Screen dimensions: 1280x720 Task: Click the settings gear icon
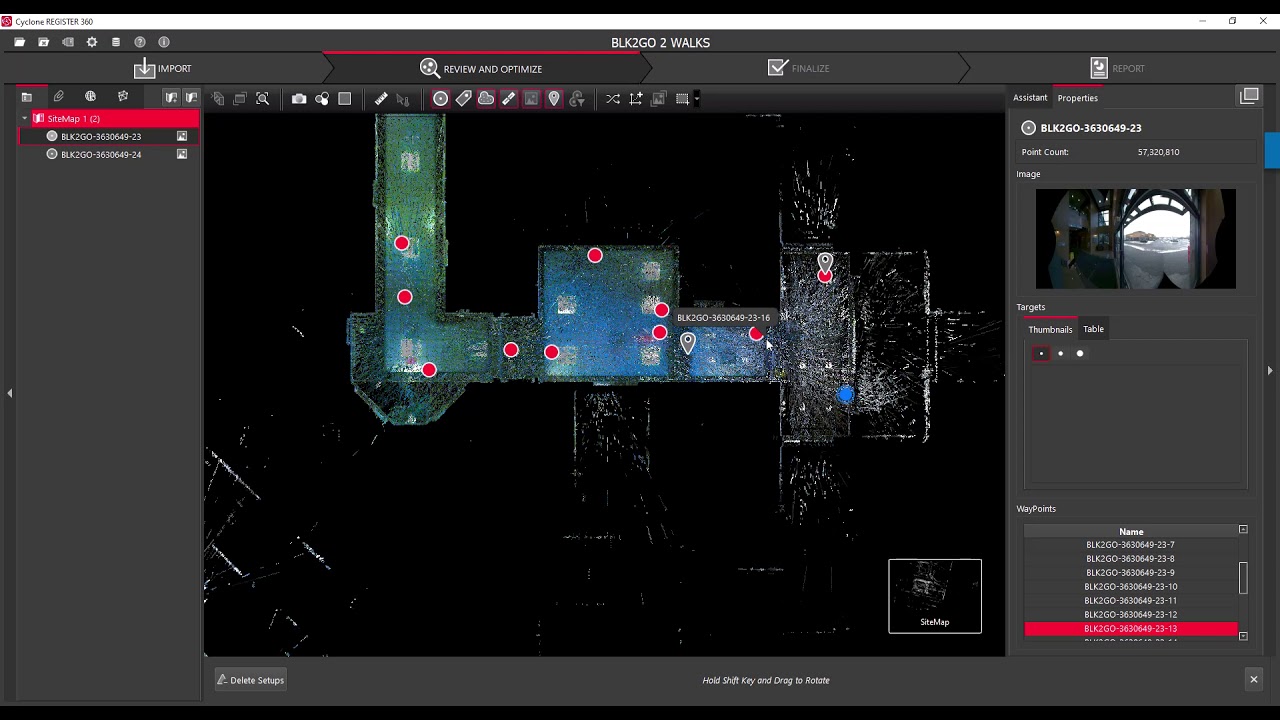click(92, 42)
